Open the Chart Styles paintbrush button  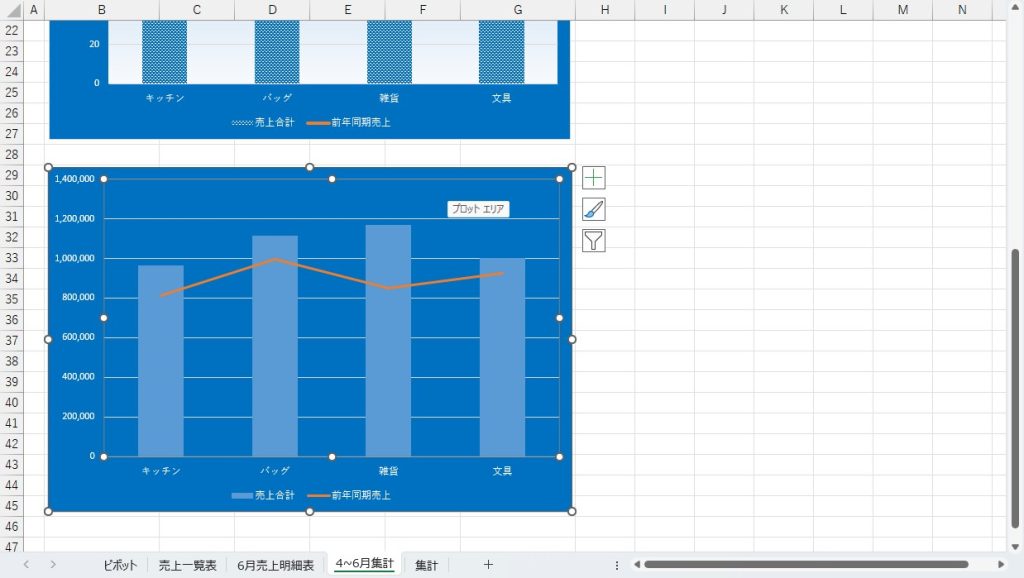coord(594,209)
